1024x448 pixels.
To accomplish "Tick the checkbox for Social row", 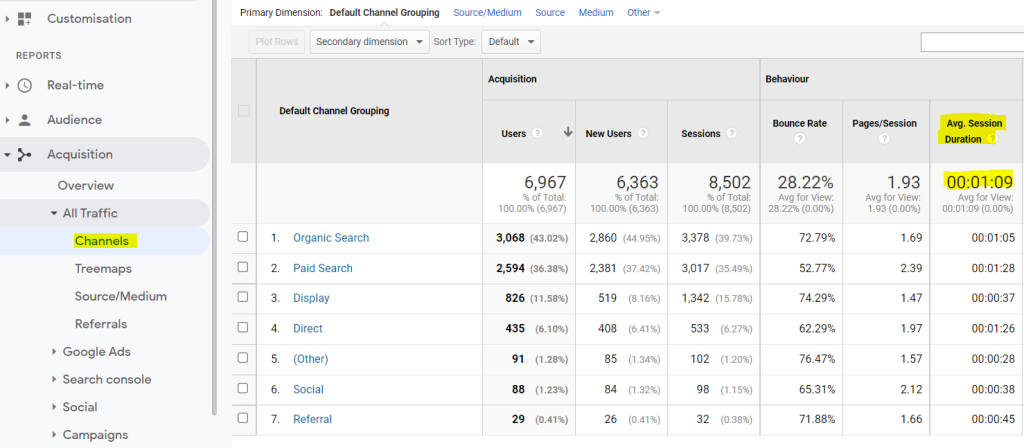I will point(243,387).
